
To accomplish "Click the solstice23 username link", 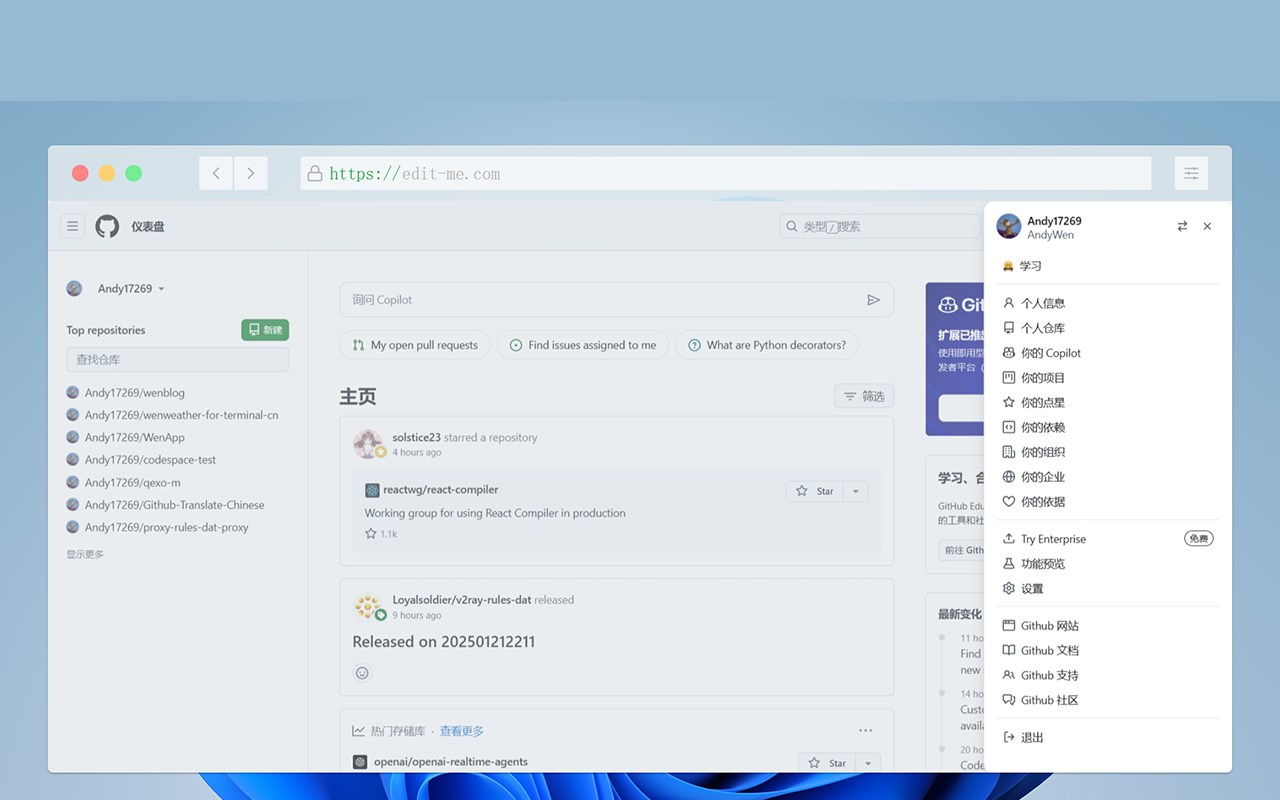I will tap(417, 437).
